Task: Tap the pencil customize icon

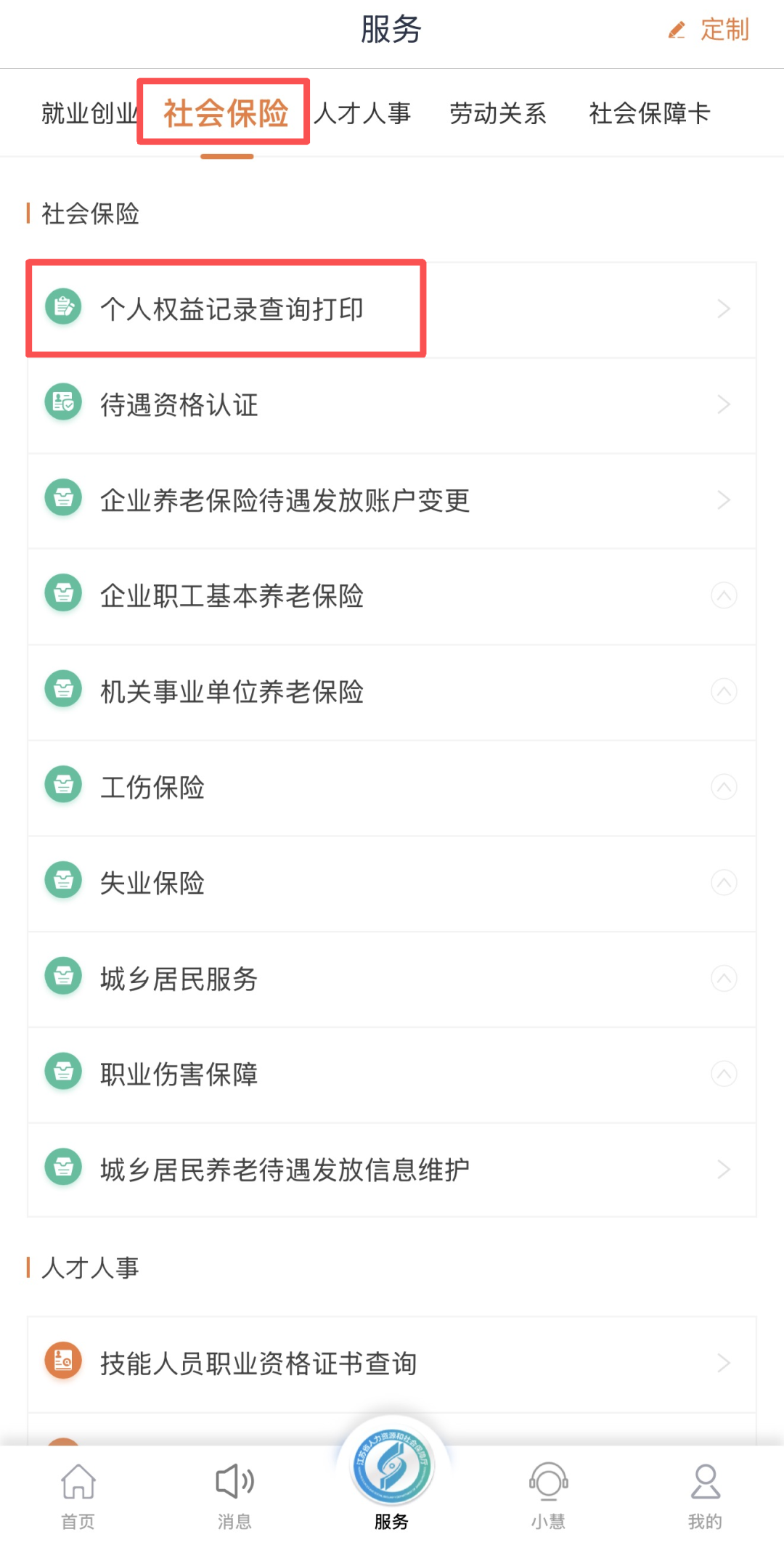Action: 677,30
